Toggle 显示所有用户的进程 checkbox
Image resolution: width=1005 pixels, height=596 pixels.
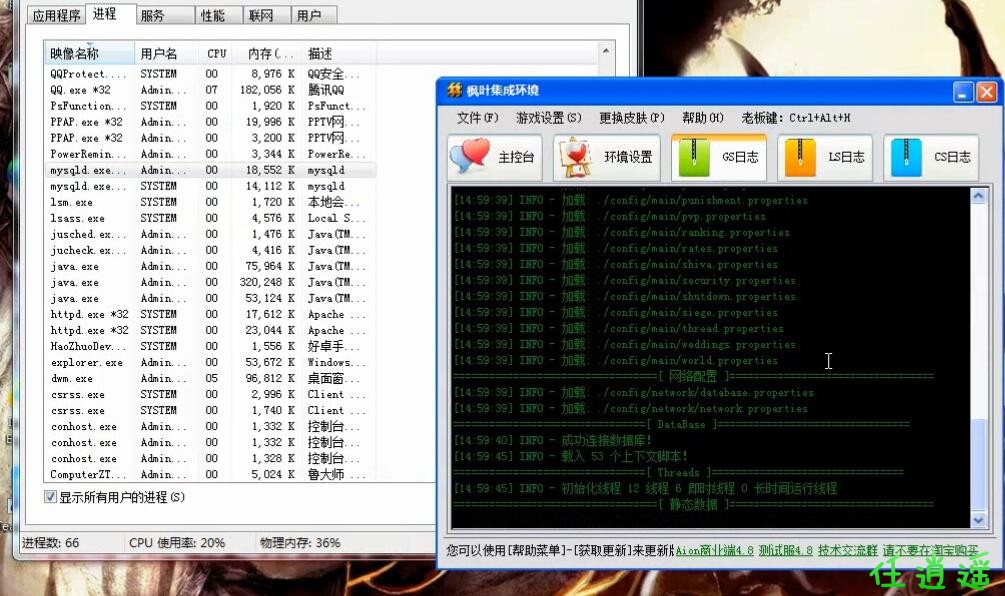50,497
